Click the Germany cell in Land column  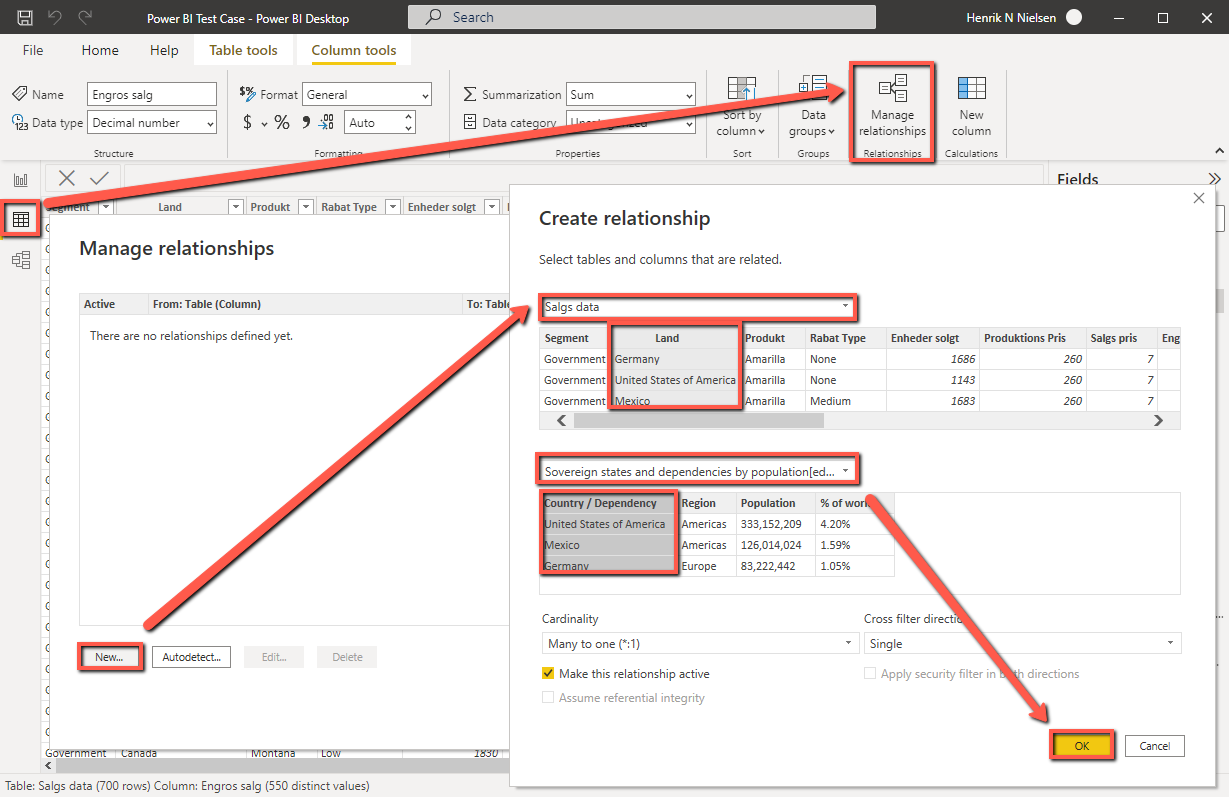(675, 359)
